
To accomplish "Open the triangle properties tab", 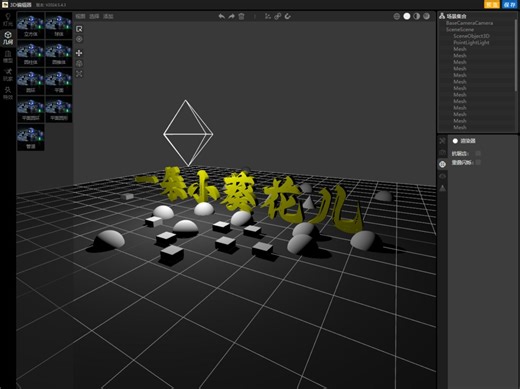I will pyautogui.click(x=442, y=188).
